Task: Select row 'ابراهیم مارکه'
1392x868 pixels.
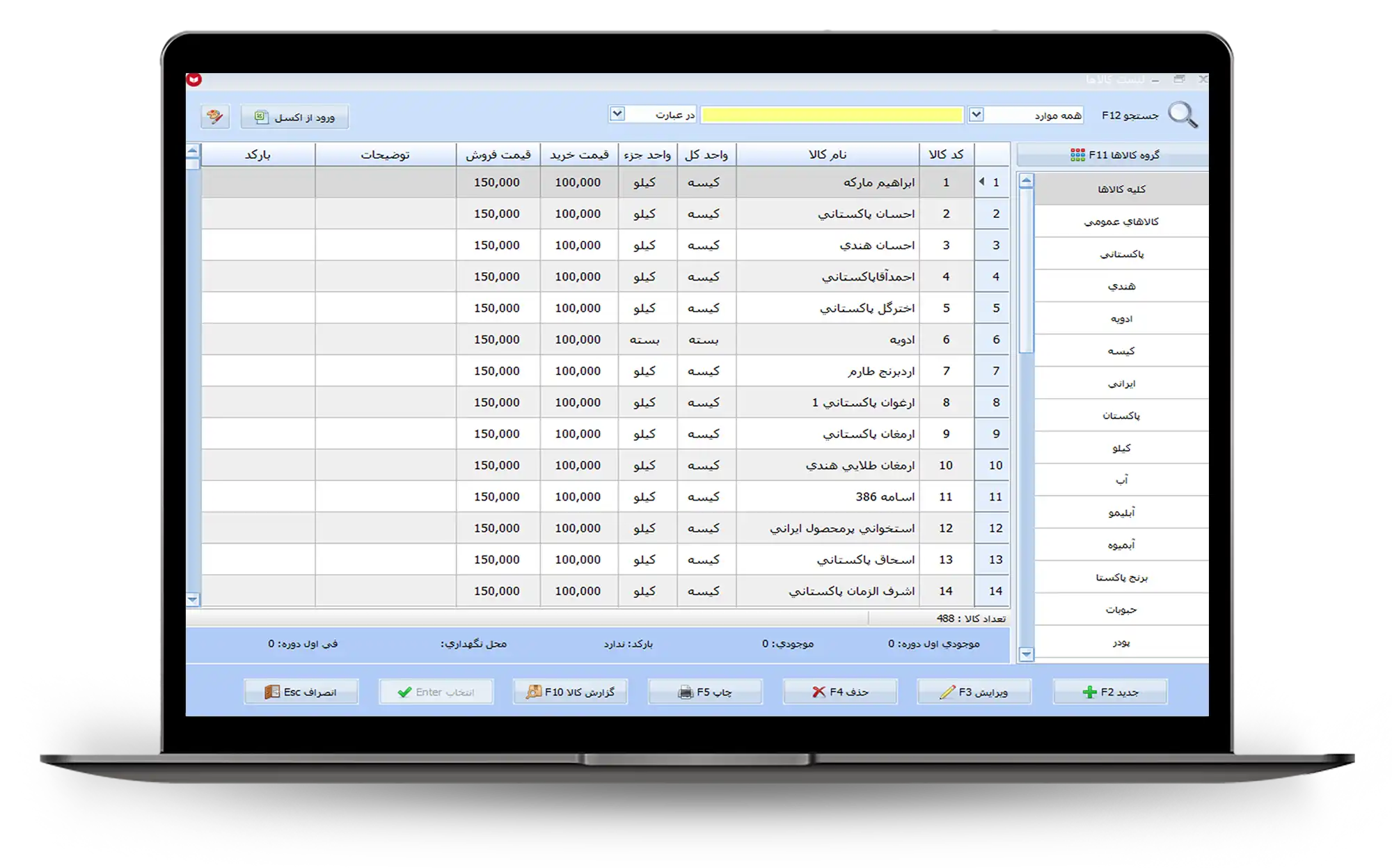Action: point(606,182)
